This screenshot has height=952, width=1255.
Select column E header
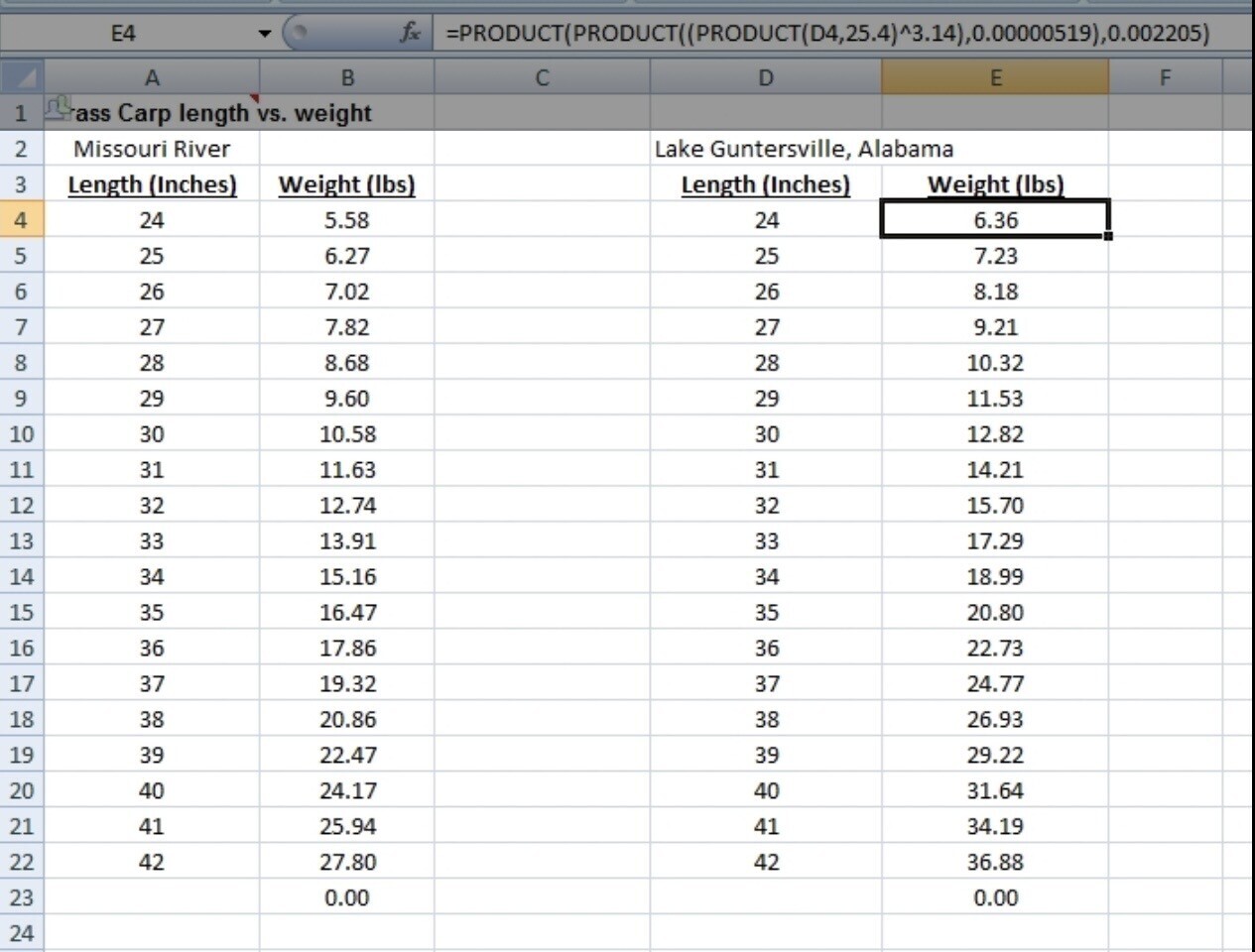[995, 77]
